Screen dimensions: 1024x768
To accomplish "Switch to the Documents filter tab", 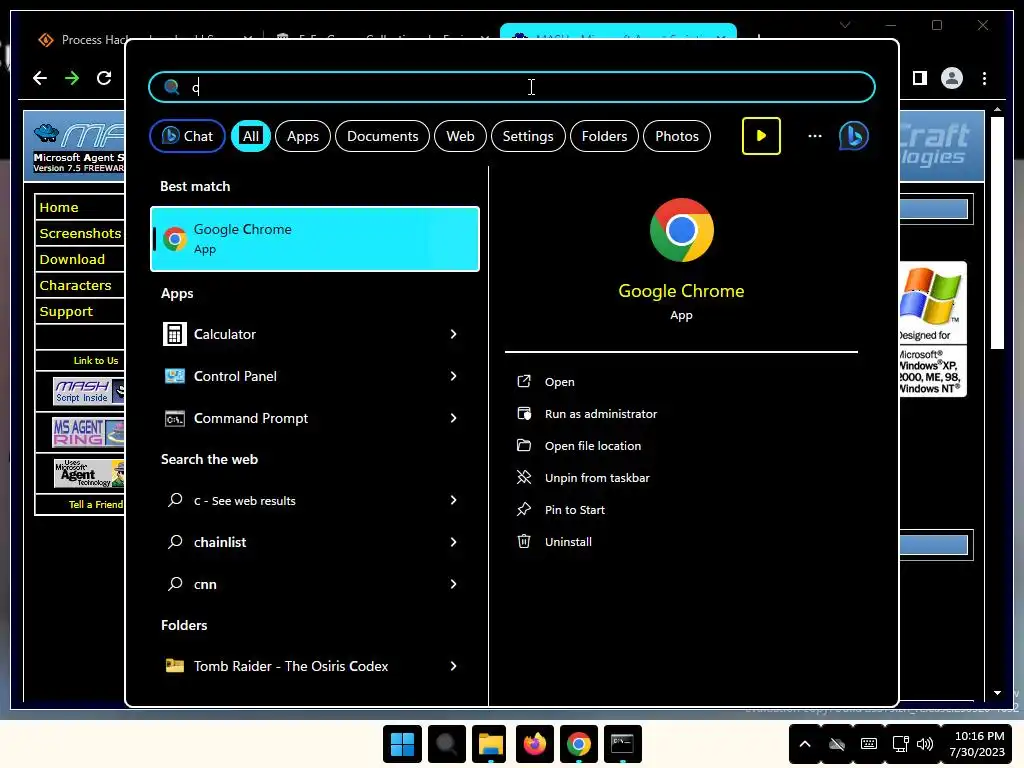I will point(382,136).
